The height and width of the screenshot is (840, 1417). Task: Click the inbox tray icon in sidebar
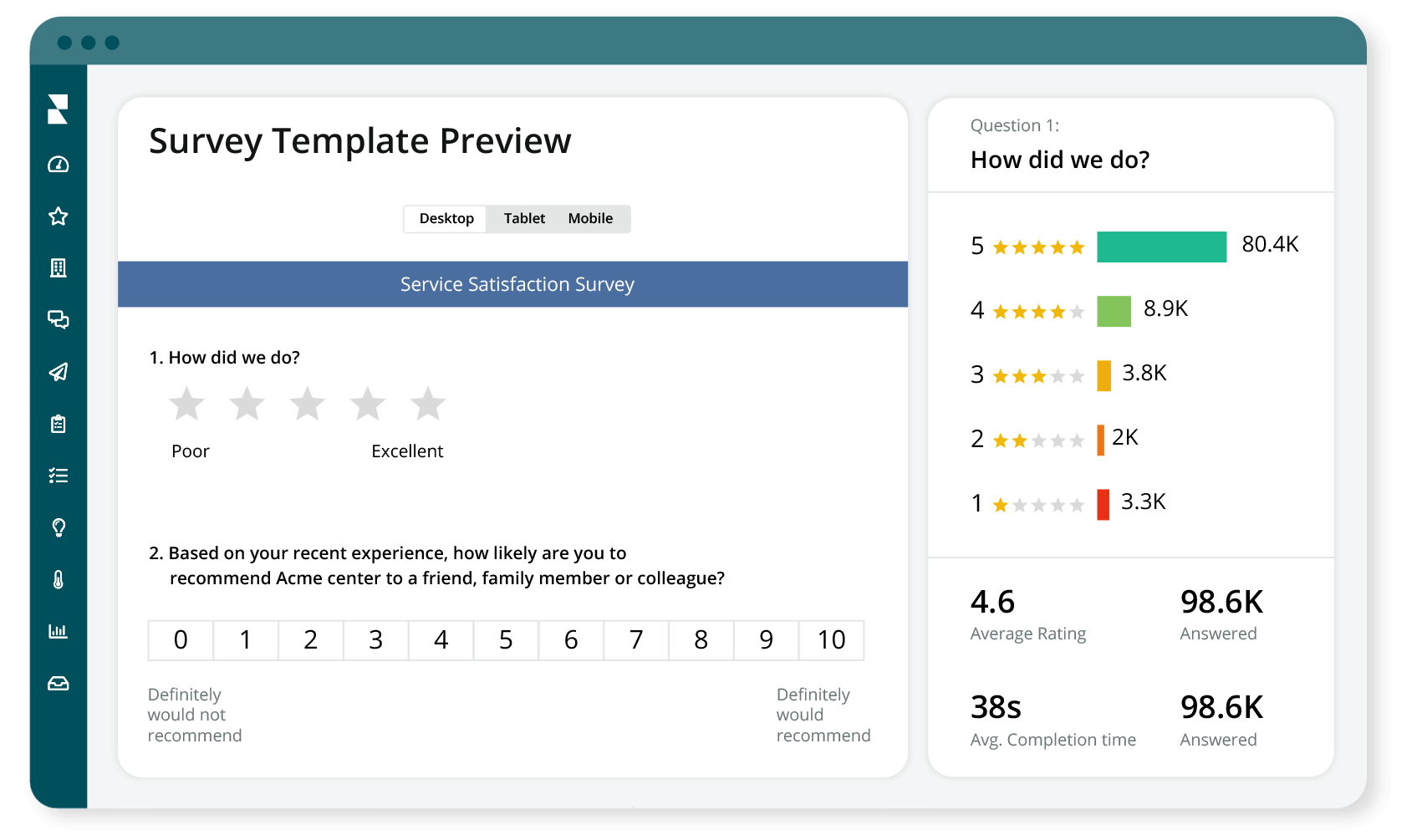tap(58, 684)
